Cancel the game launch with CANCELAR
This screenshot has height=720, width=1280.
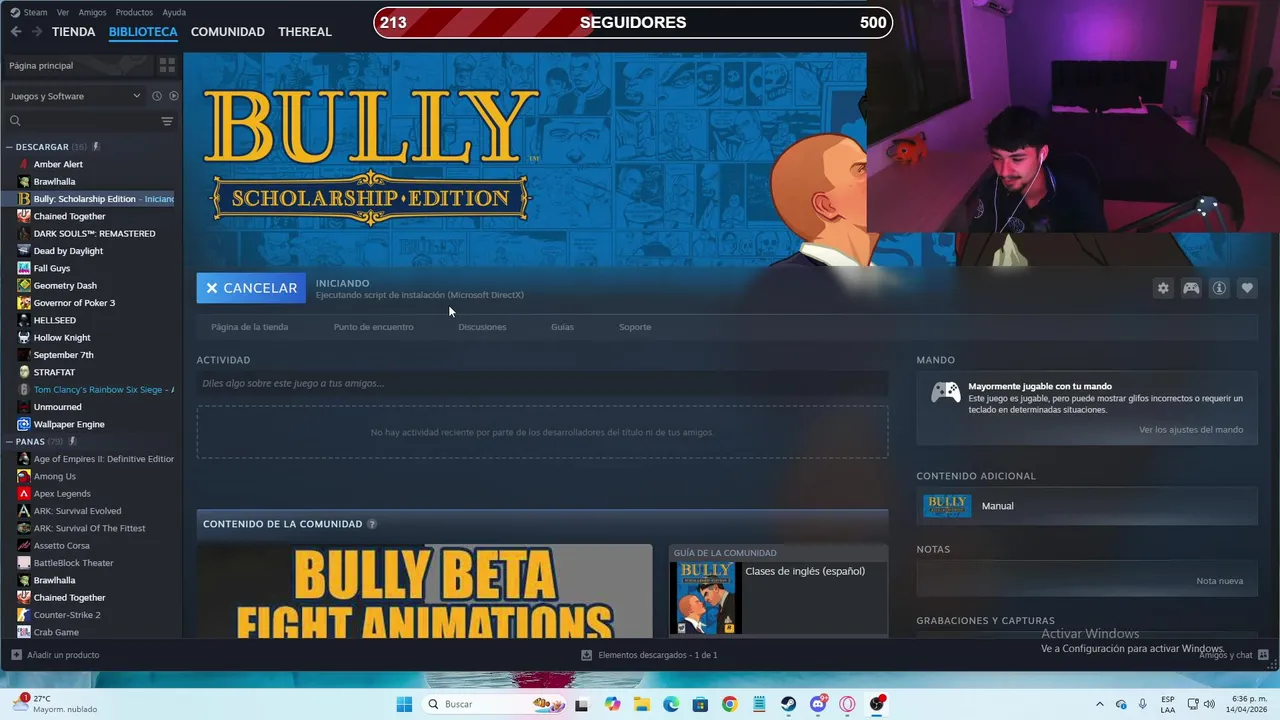point(251,288)
